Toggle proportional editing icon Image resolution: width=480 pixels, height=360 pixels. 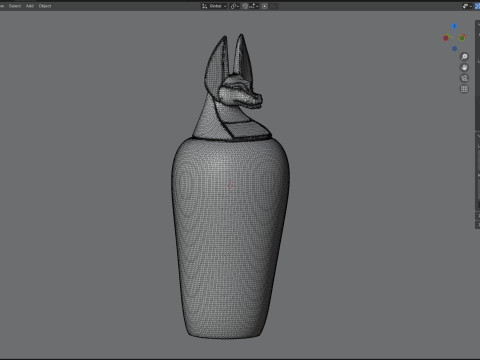(264, 6)
